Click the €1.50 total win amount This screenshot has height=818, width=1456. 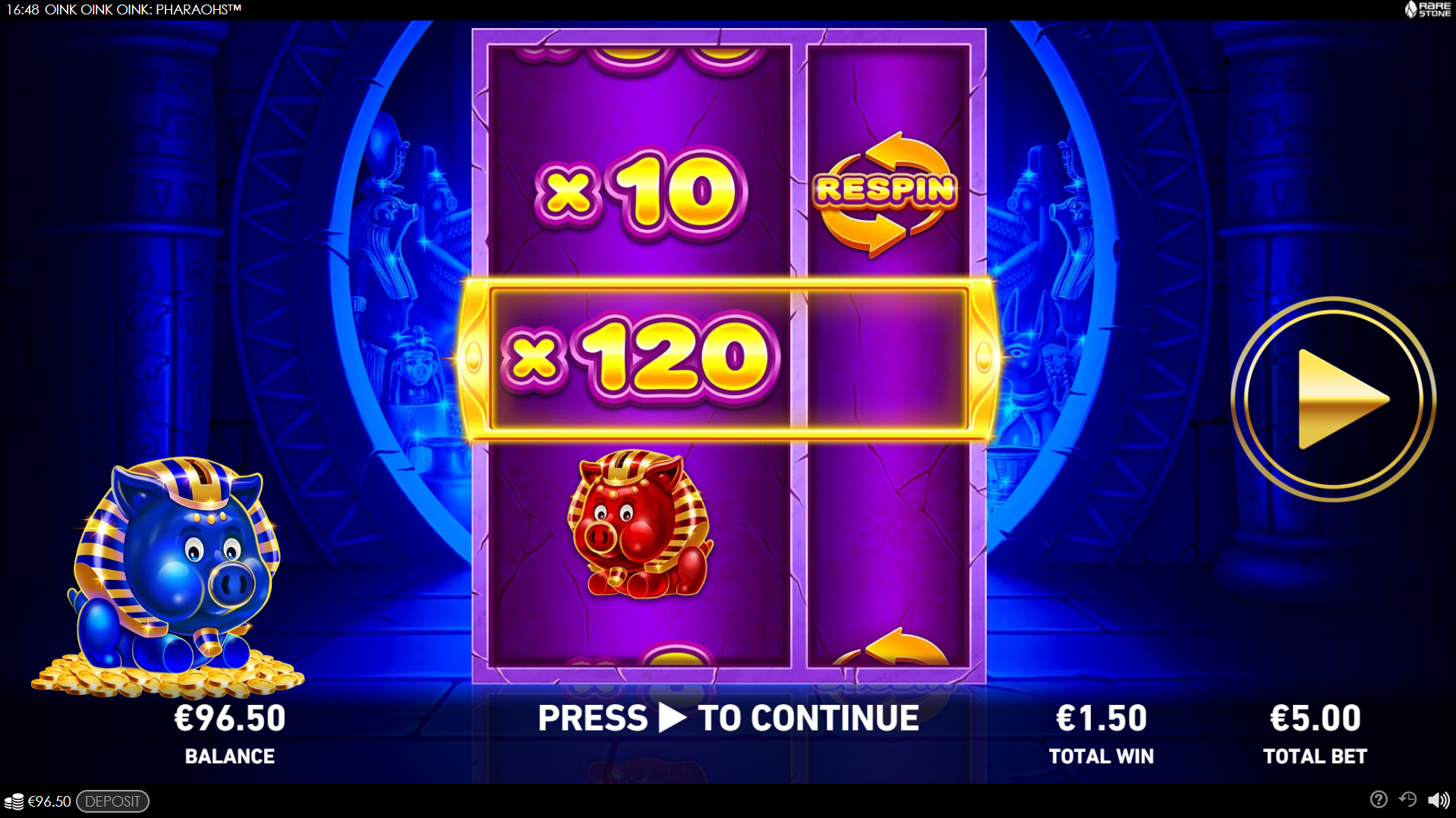click(1101, 718)
